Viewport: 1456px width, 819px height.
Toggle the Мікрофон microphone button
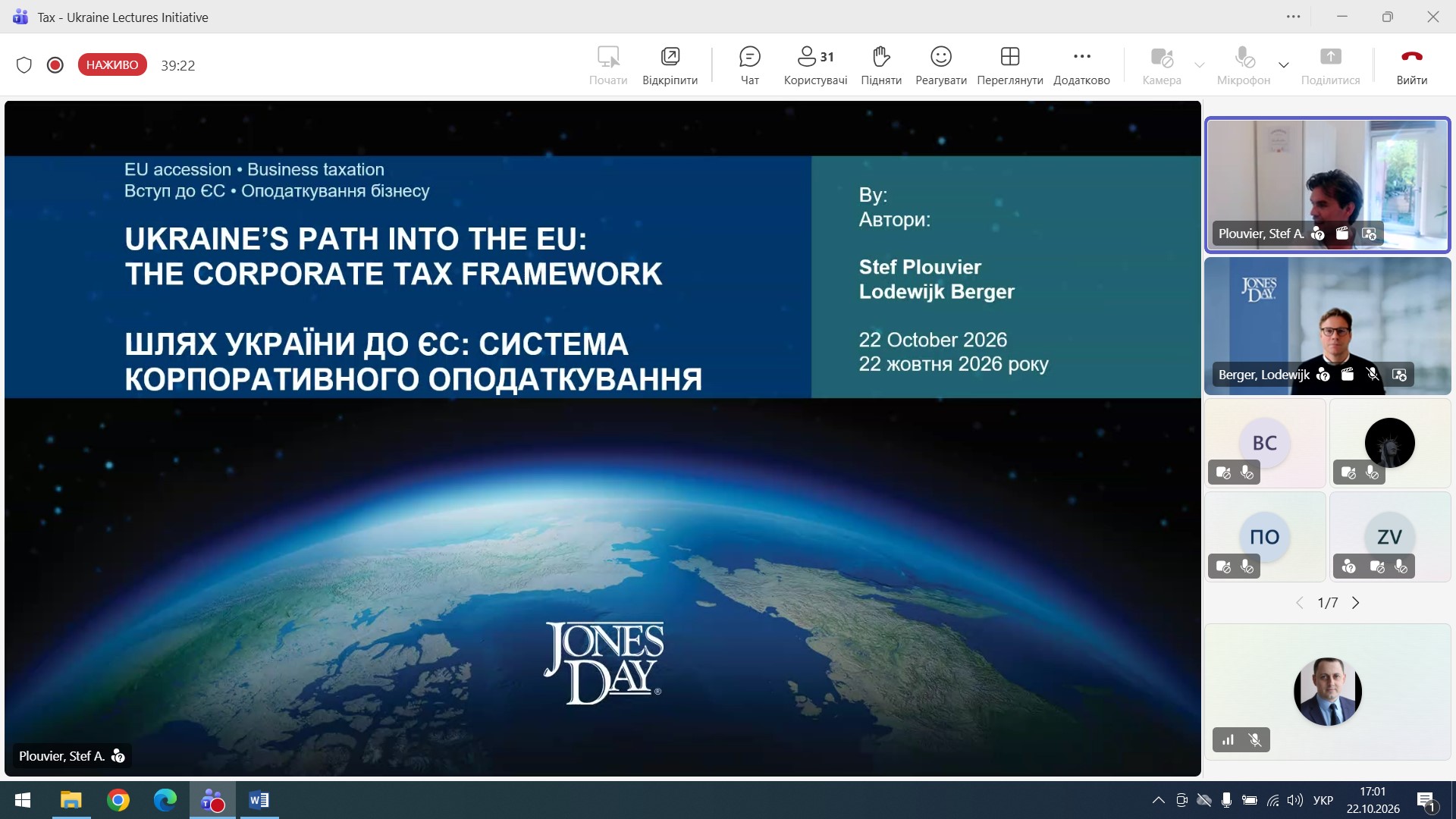1244,65
